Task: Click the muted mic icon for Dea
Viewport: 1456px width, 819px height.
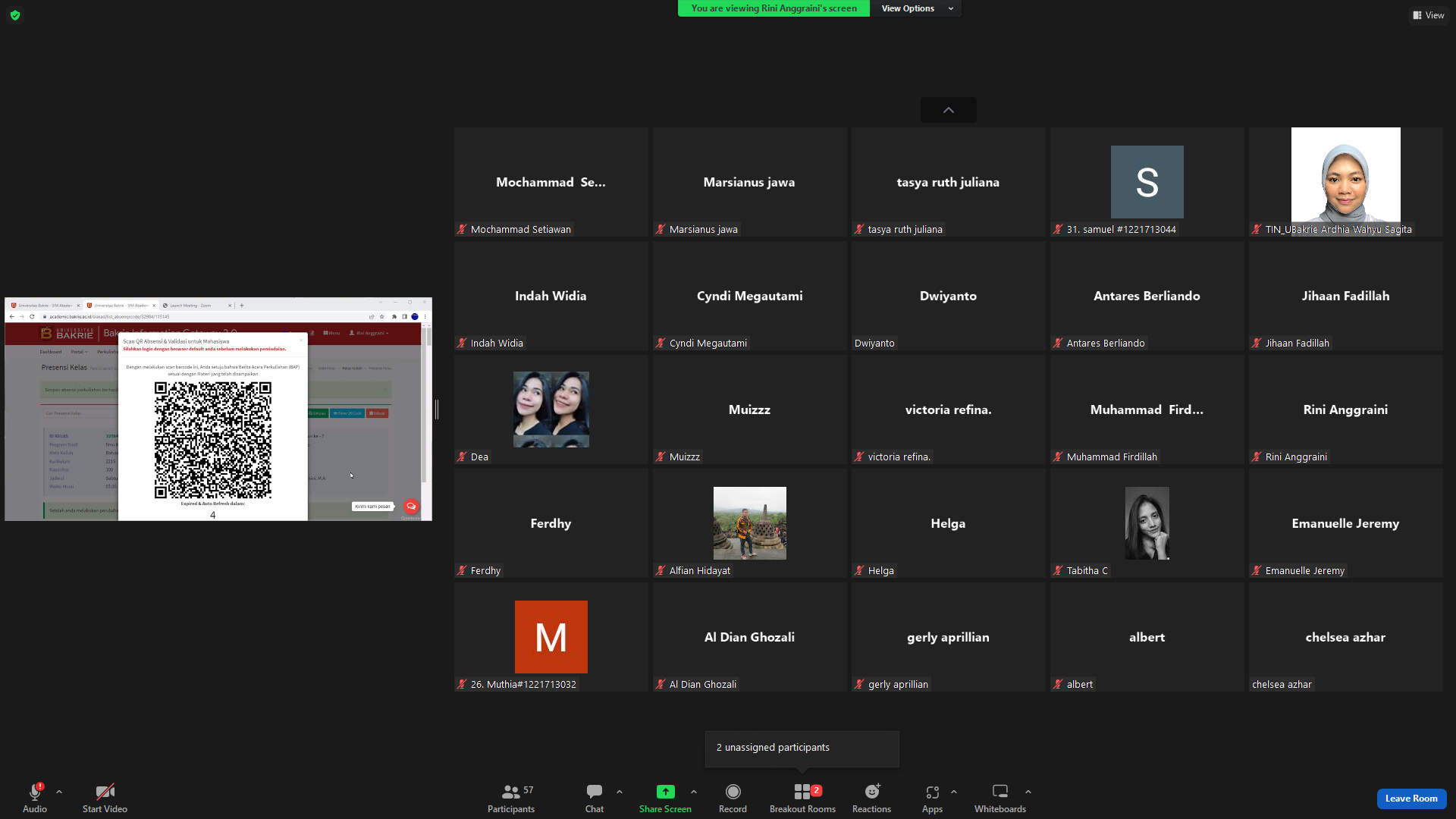Action: (x=462, y=457)
